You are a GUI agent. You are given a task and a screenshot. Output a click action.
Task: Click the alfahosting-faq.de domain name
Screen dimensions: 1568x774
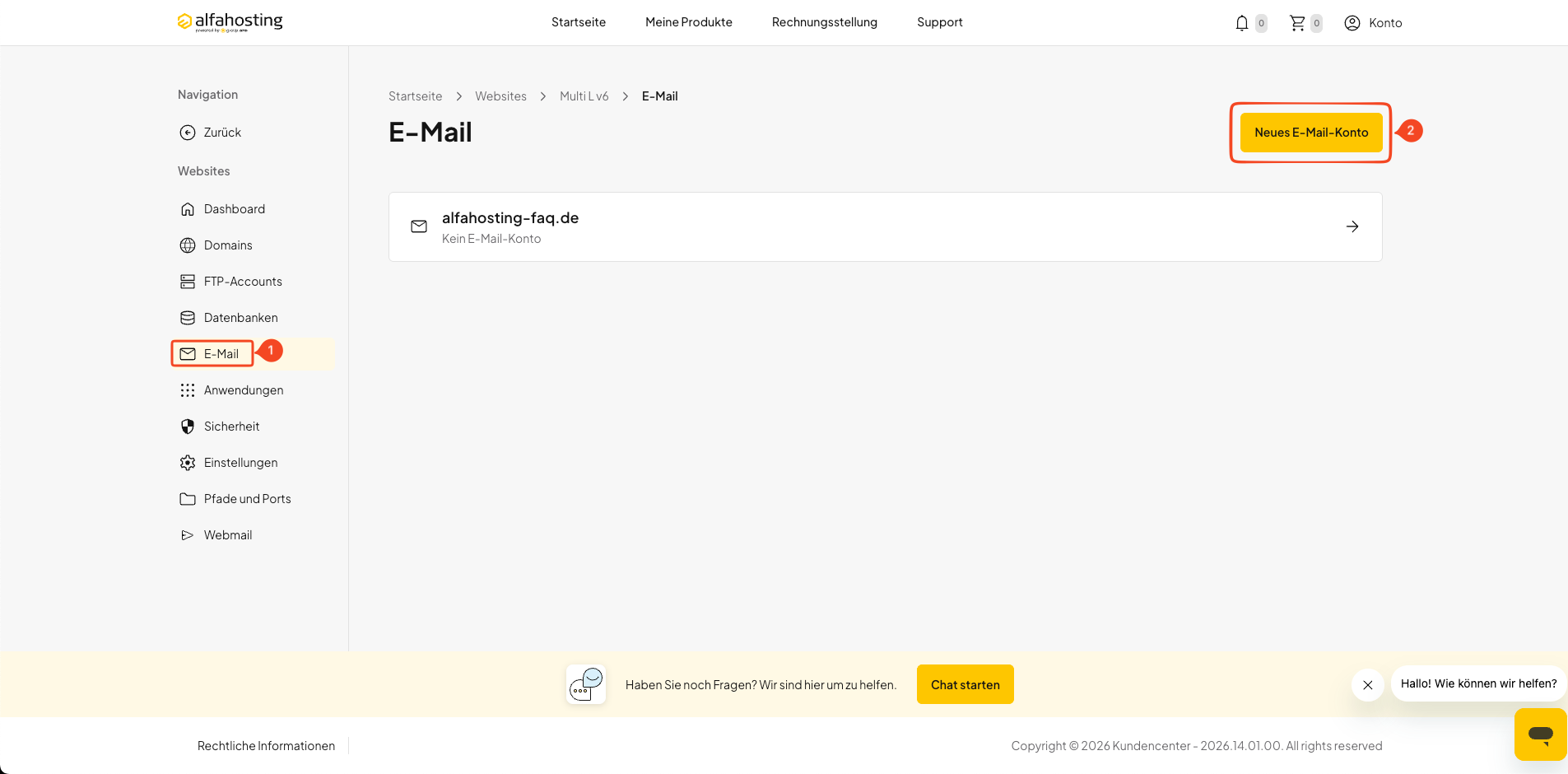pos(510,218)
